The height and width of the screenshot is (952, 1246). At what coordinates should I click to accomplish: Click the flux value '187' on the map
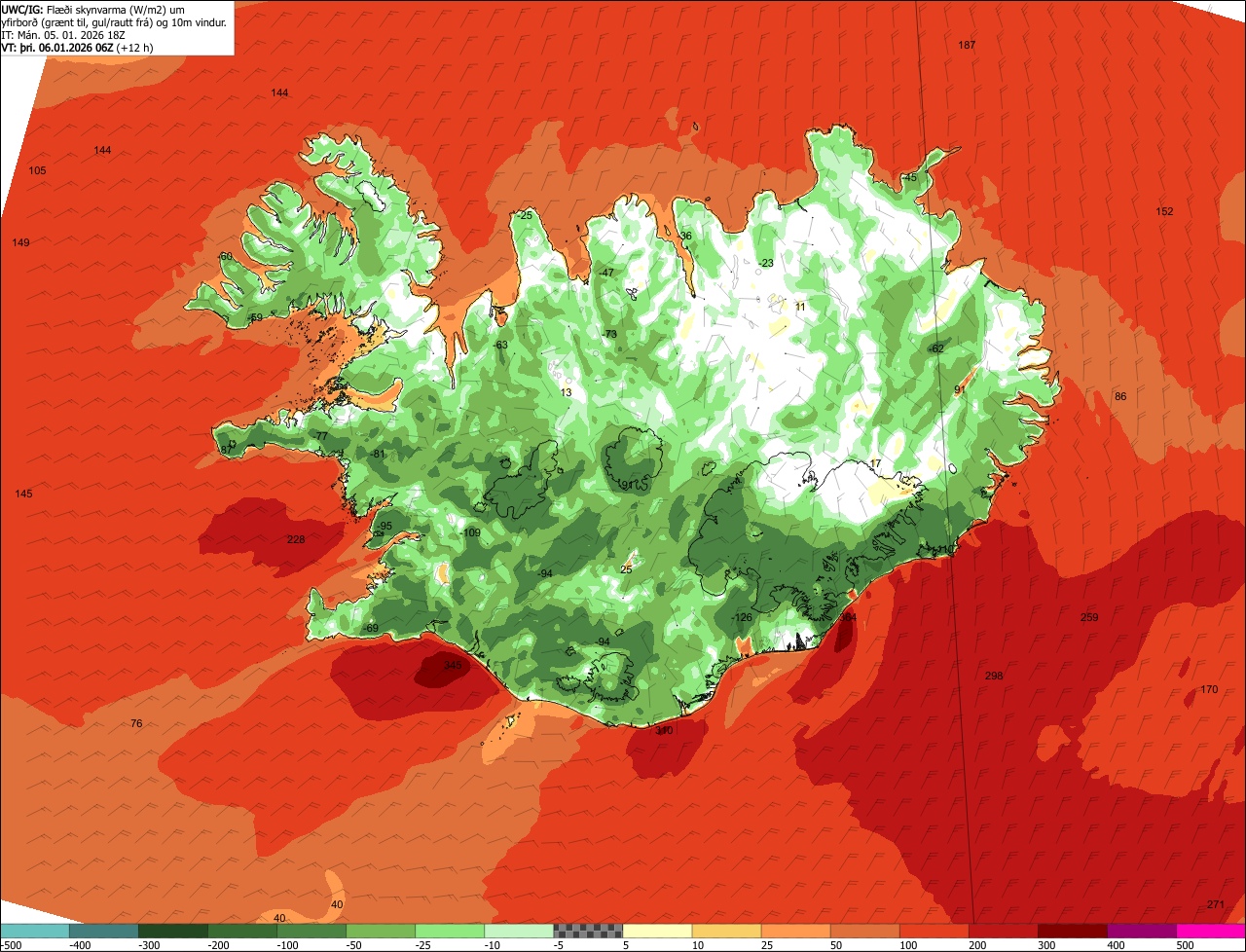pyautogui.click(x=967, y=46)
